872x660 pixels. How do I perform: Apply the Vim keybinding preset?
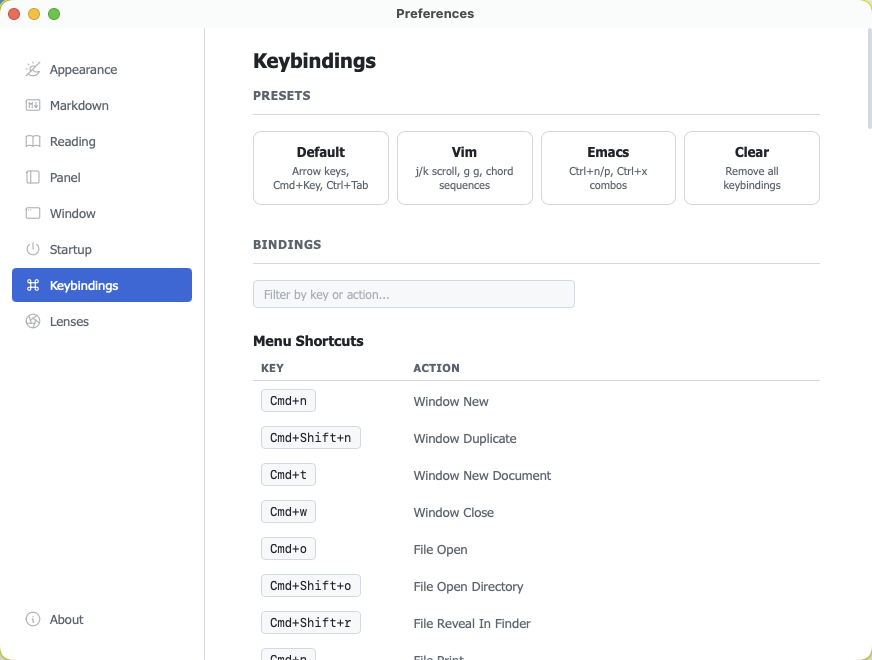click(464, 168)
